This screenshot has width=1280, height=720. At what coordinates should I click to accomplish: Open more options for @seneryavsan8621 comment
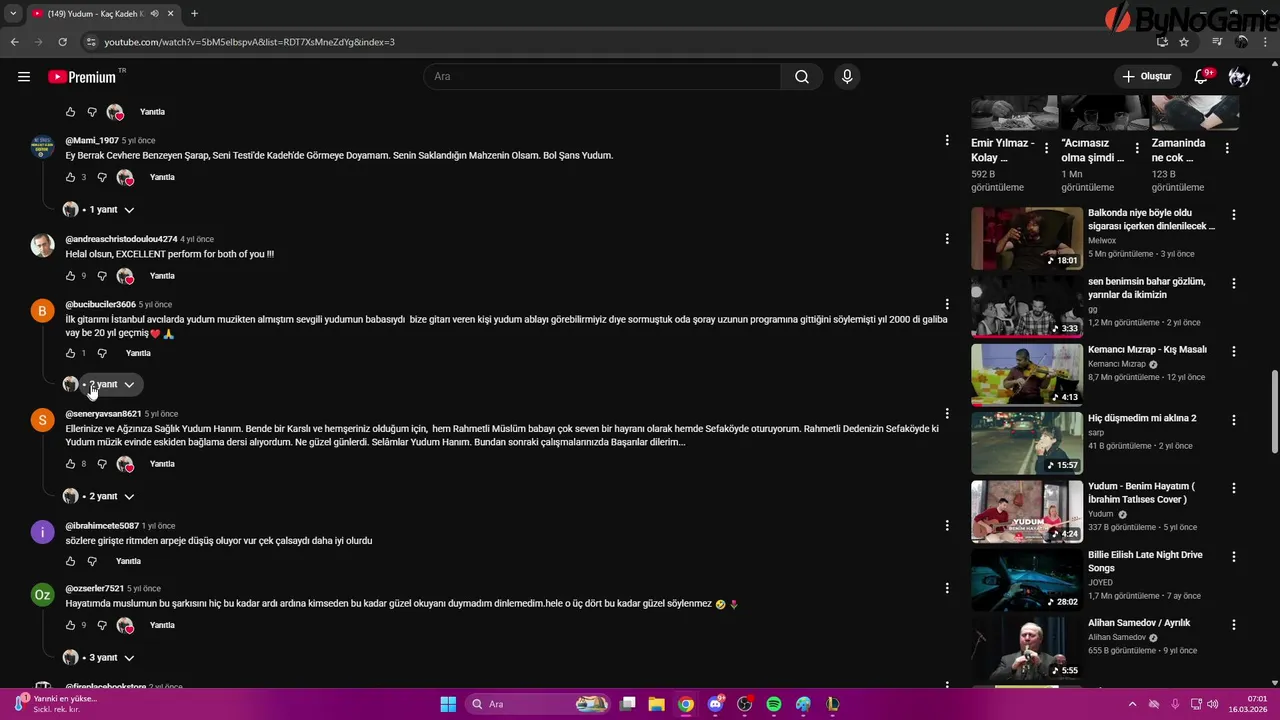pos(947,413)
